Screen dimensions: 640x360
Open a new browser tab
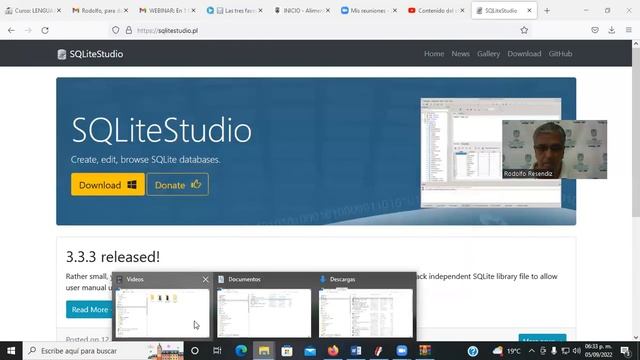pos(547,11)
